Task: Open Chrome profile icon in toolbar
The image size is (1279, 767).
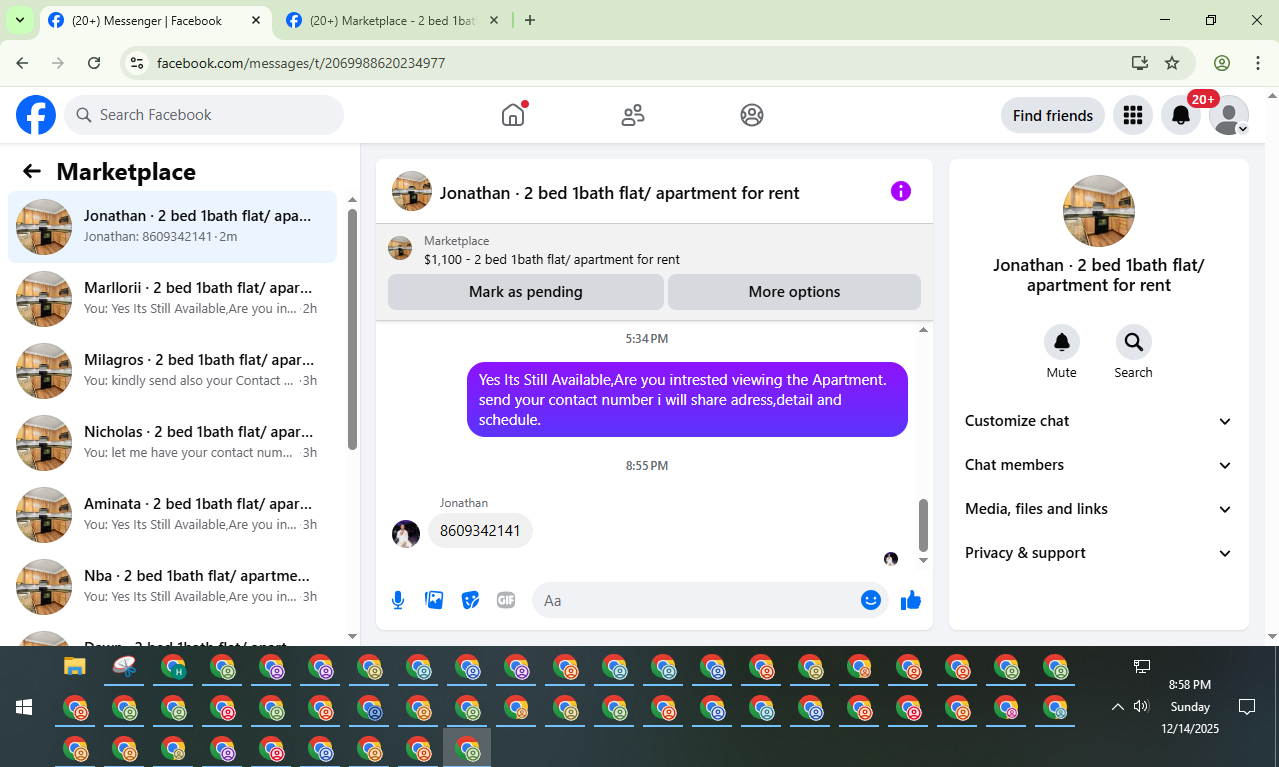Action: point(1222,63)
